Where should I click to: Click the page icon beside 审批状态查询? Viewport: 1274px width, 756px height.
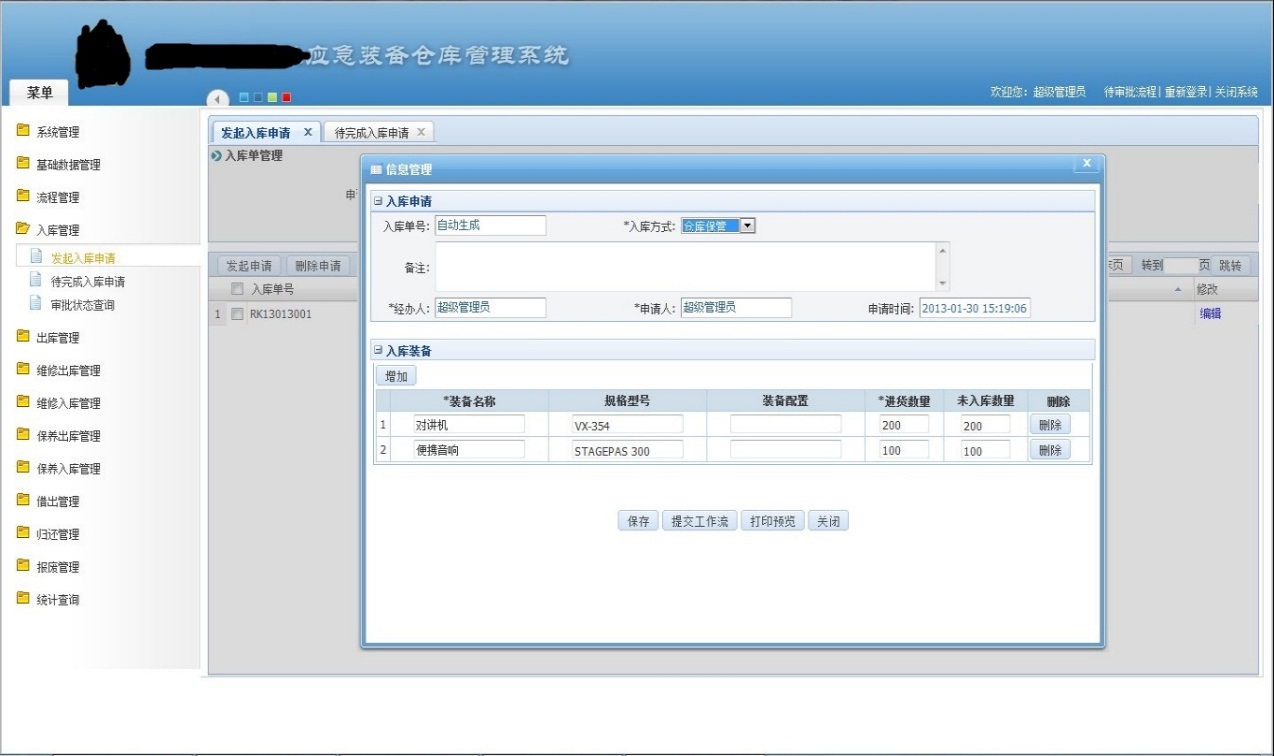pyautogui.click(x=36, y=304)
